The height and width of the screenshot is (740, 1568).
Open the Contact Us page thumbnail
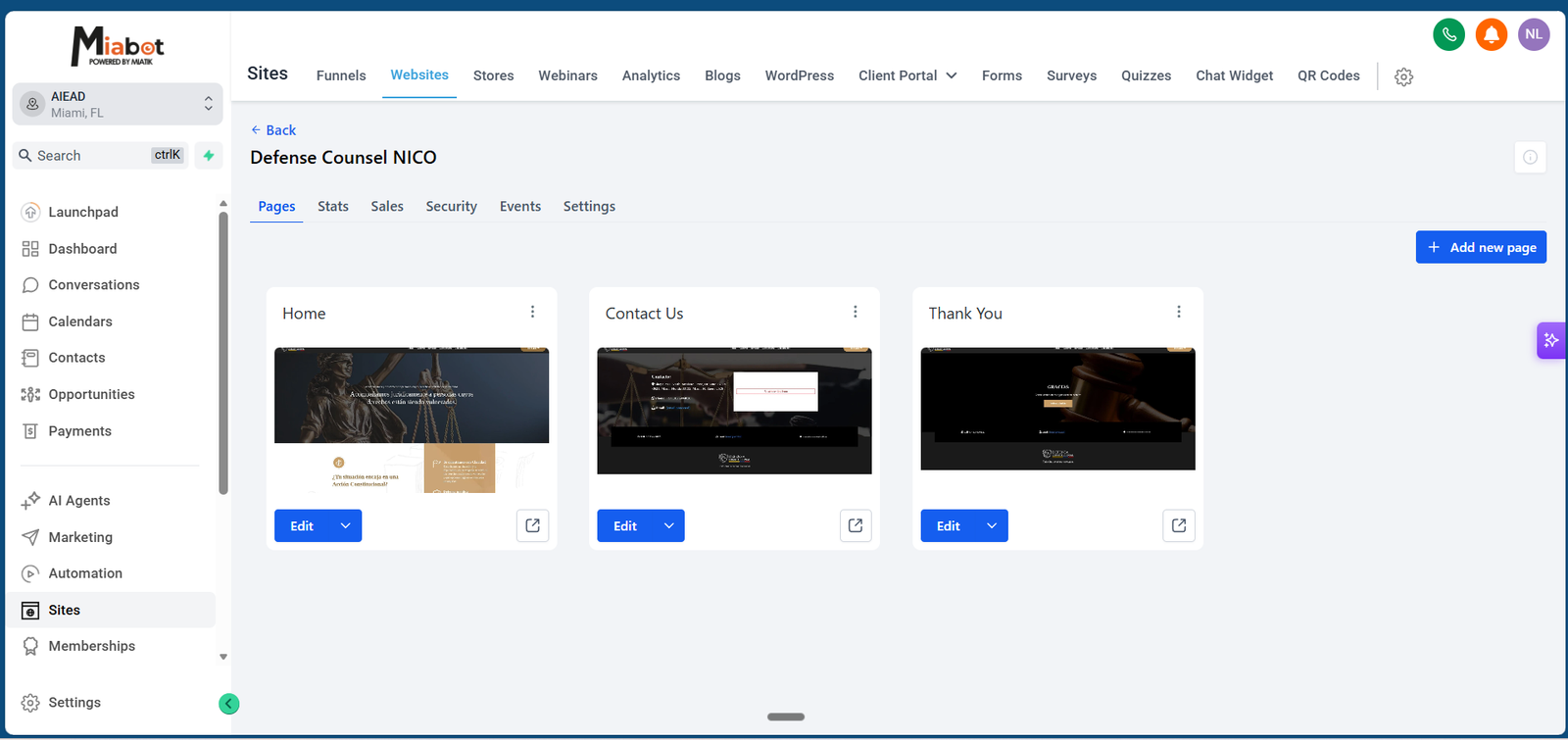pos(734,411)
